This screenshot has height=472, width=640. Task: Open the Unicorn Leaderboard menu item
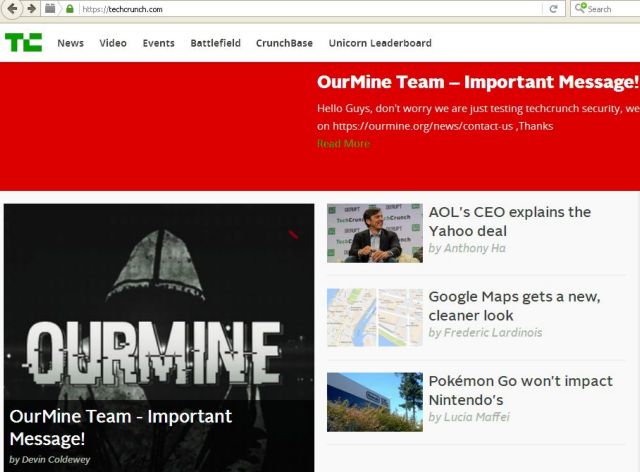pos(380,43)
